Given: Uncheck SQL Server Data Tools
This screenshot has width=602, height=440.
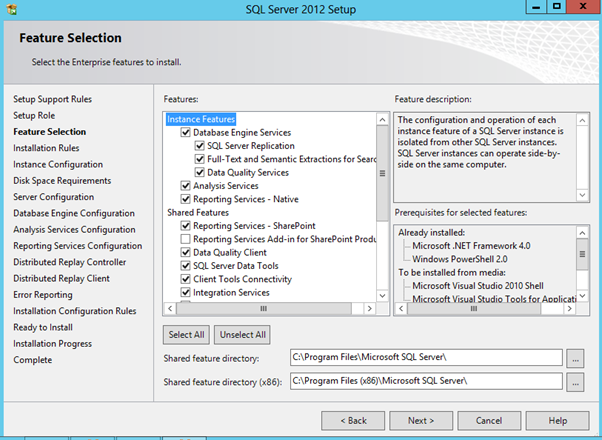Looking at the screenshot, I should coord(185,266).
